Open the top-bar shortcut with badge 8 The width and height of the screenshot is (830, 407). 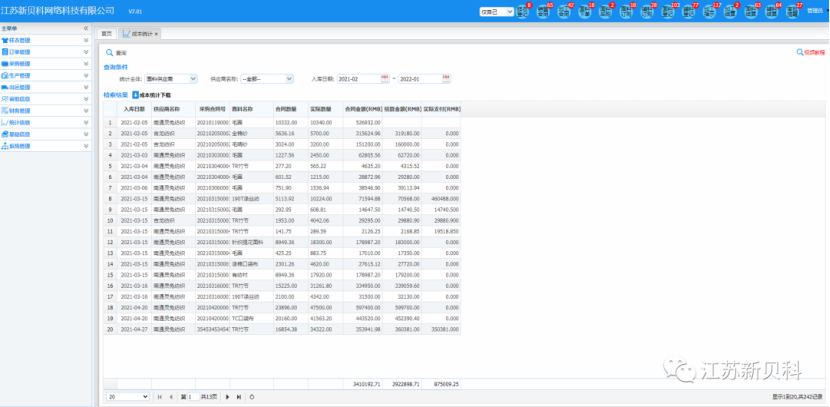(522, 12)
